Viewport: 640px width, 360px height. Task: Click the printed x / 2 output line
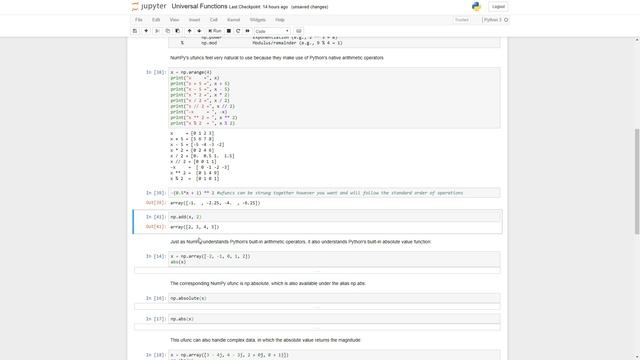(202, 156)
